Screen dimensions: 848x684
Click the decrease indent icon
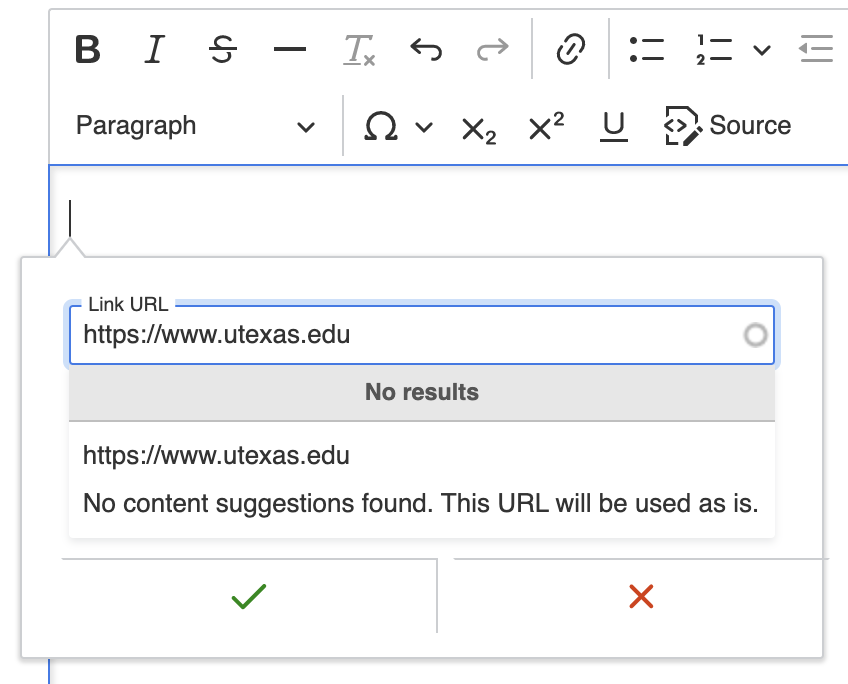click(x=816, y=49)
